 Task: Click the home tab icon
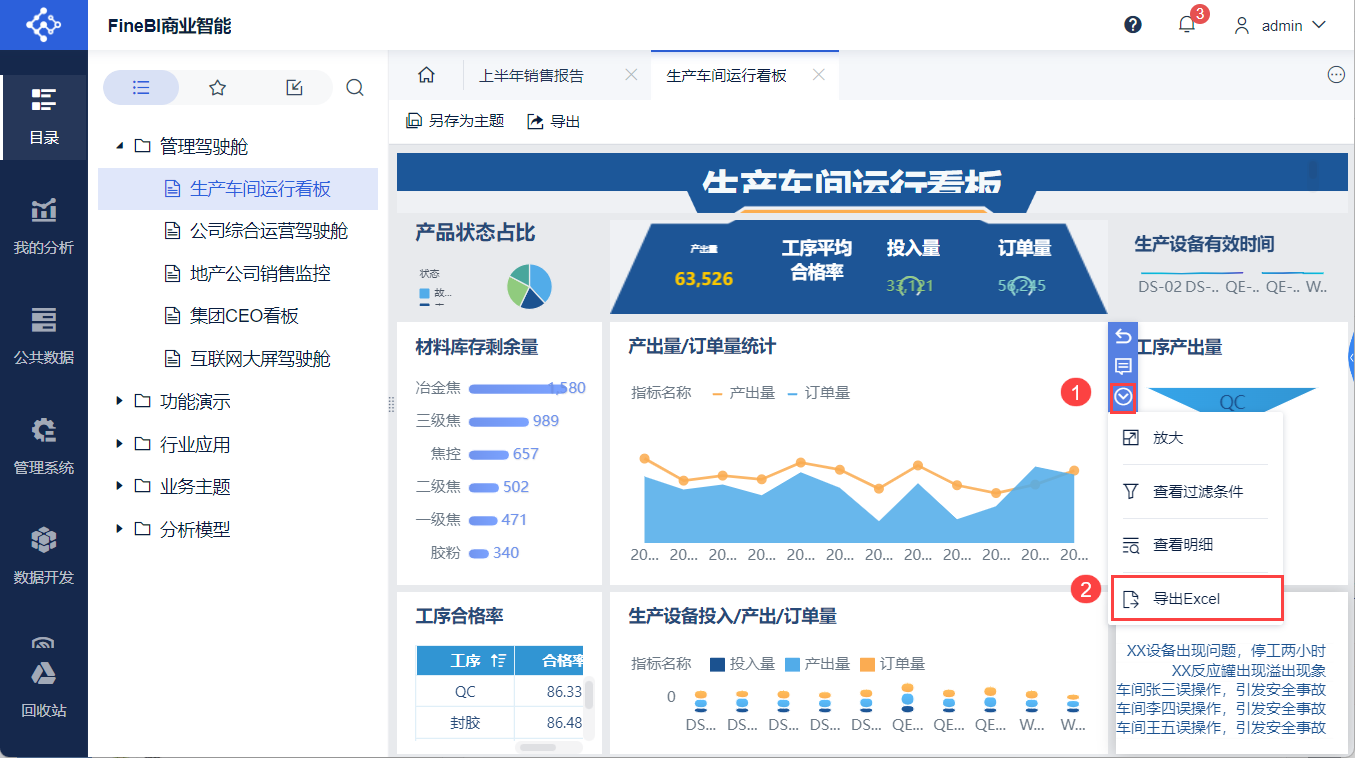426,75
